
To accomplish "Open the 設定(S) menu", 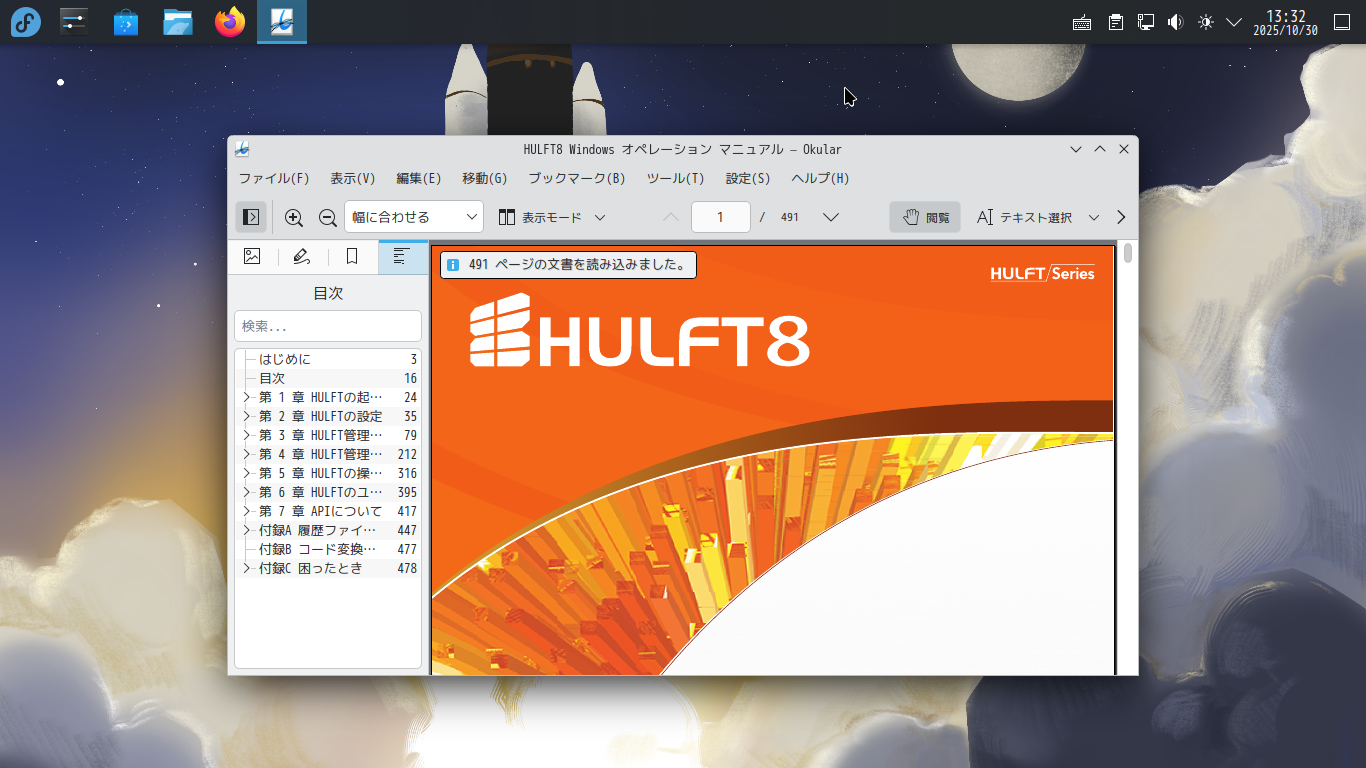I will click(x=748, y=179).
